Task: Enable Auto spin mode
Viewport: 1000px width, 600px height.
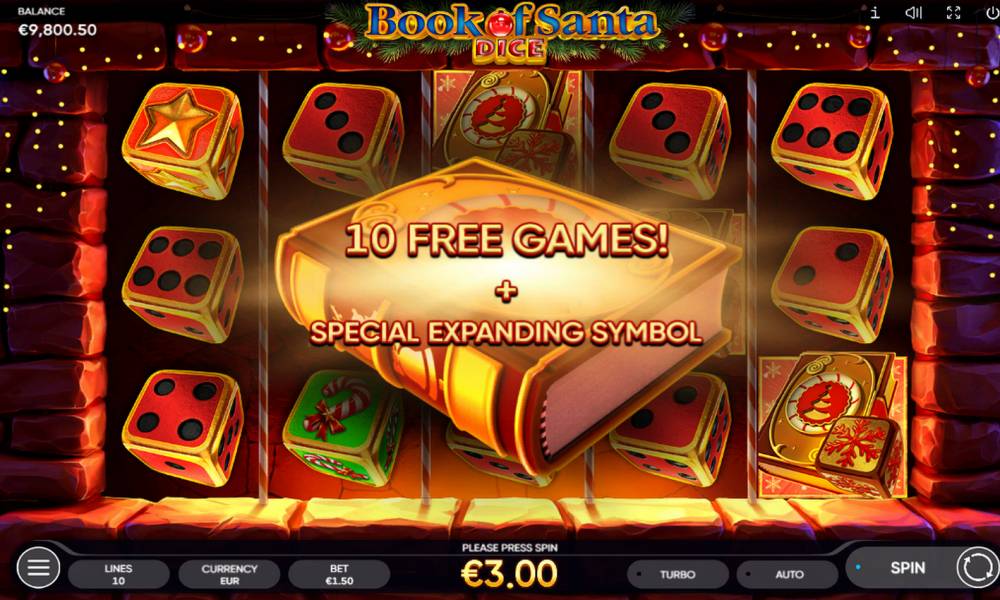Action: (x=788, y=574)
